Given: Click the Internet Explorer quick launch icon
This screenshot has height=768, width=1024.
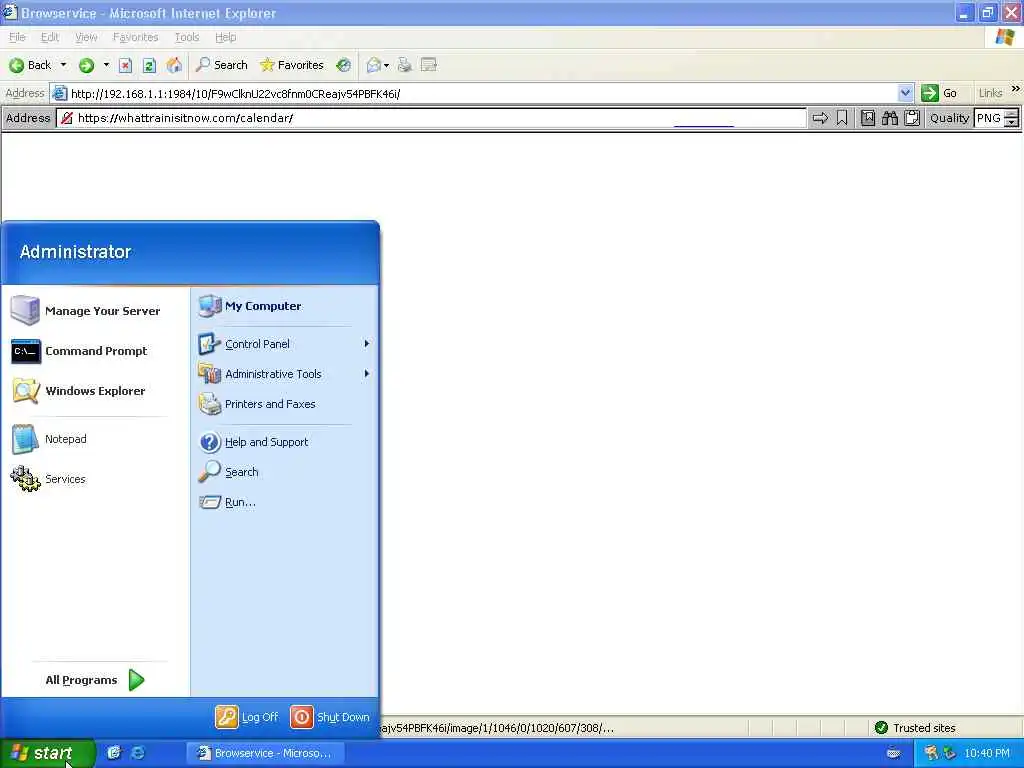Looking at the screenshot, I should click(x=138, y=753).
